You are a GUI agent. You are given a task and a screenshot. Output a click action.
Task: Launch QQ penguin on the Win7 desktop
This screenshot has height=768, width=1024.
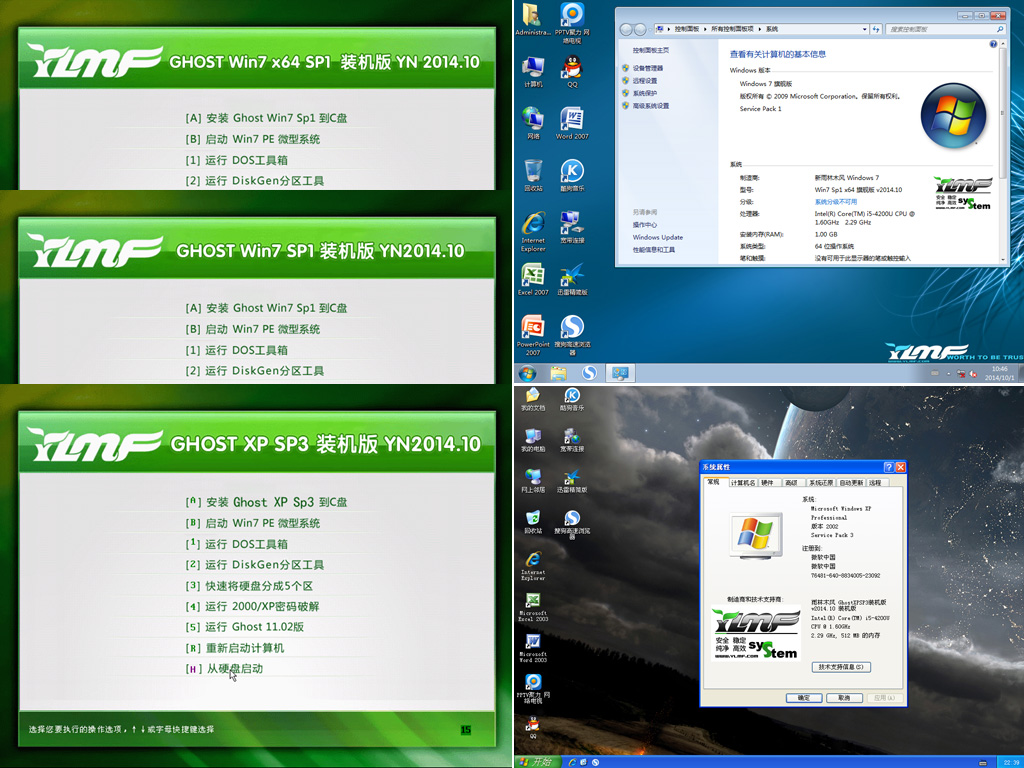tap(572, 71)
